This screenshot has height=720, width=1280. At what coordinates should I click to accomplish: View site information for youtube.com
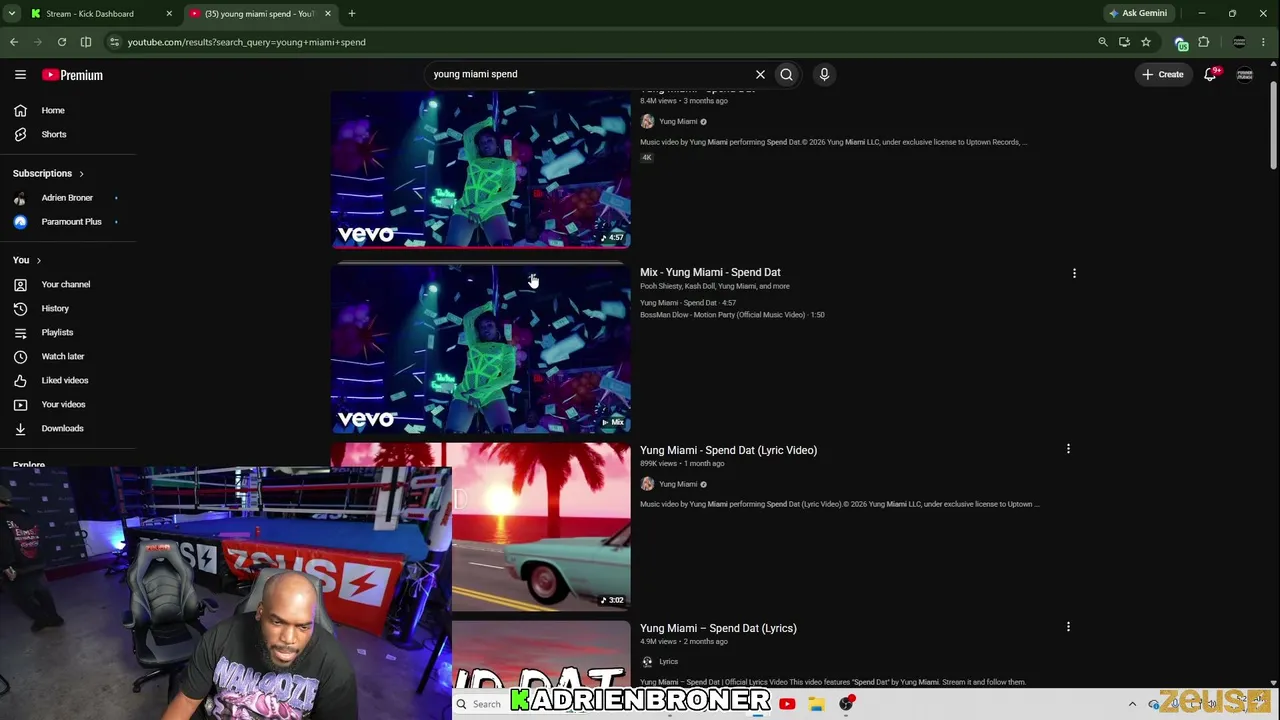point(115,42)
